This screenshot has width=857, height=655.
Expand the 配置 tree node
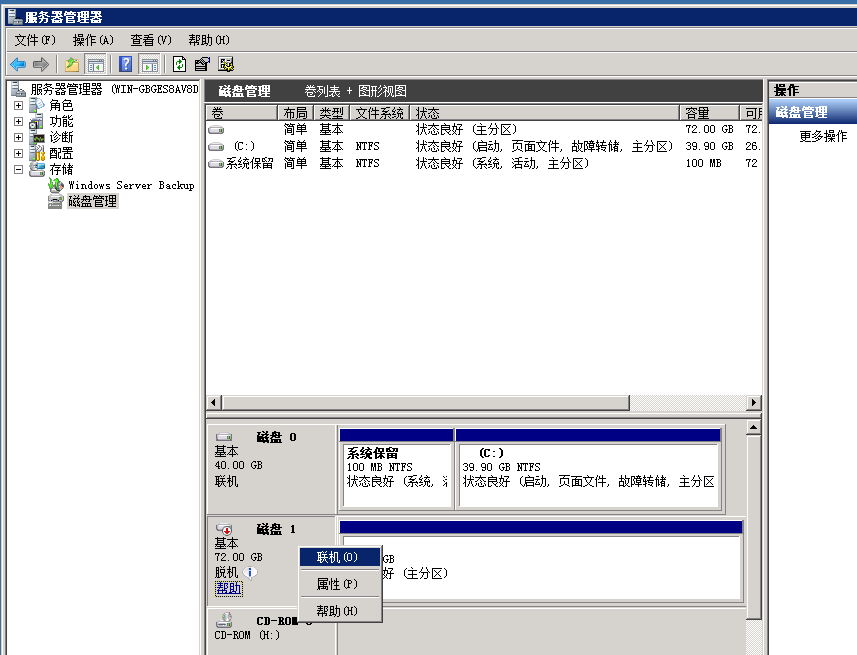point(18,153)
